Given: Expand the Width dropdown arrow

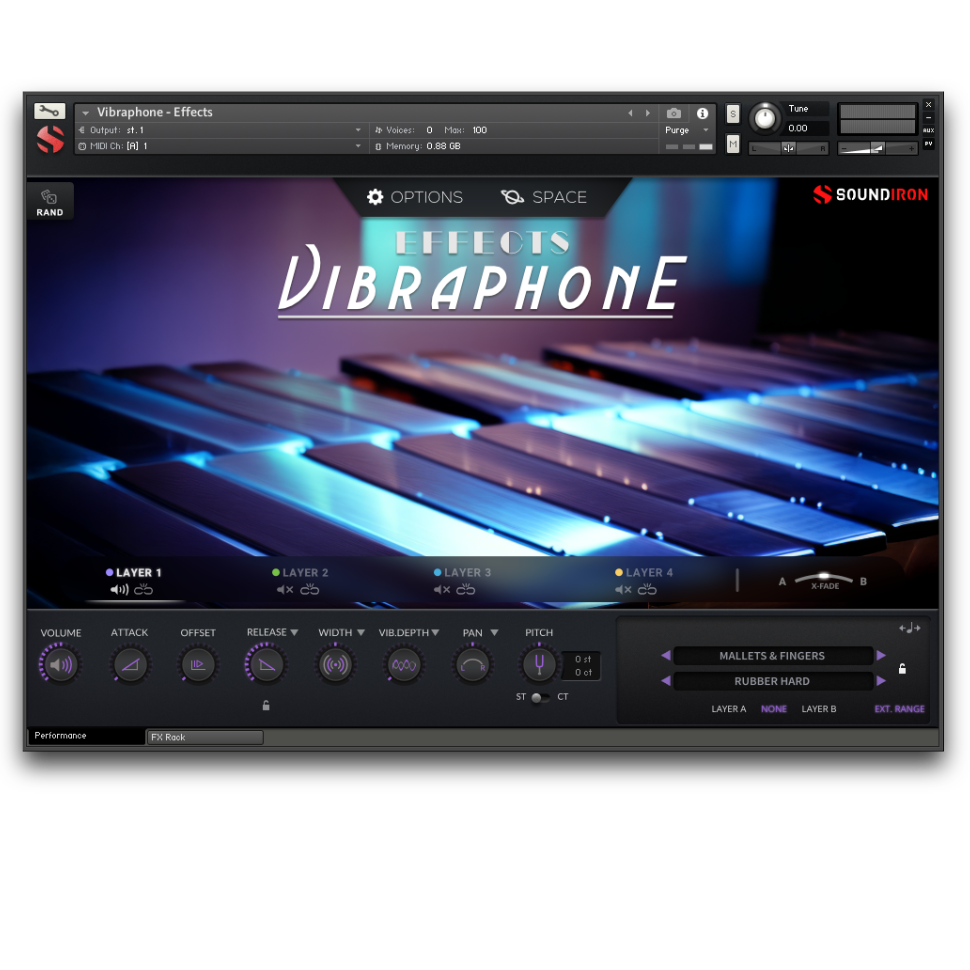Looking at the screenshot, I should [361, 632].
